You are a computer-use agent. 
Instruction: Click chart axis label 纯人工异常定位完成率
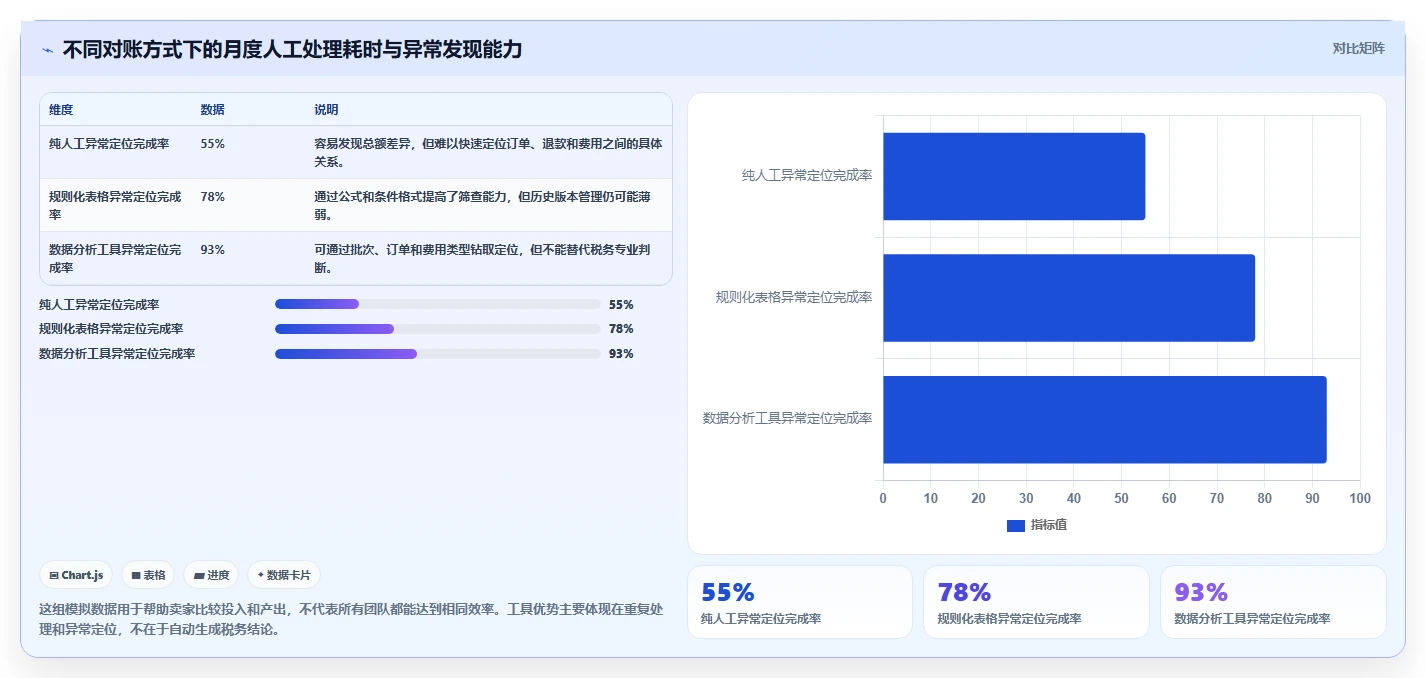coord(807,175)
